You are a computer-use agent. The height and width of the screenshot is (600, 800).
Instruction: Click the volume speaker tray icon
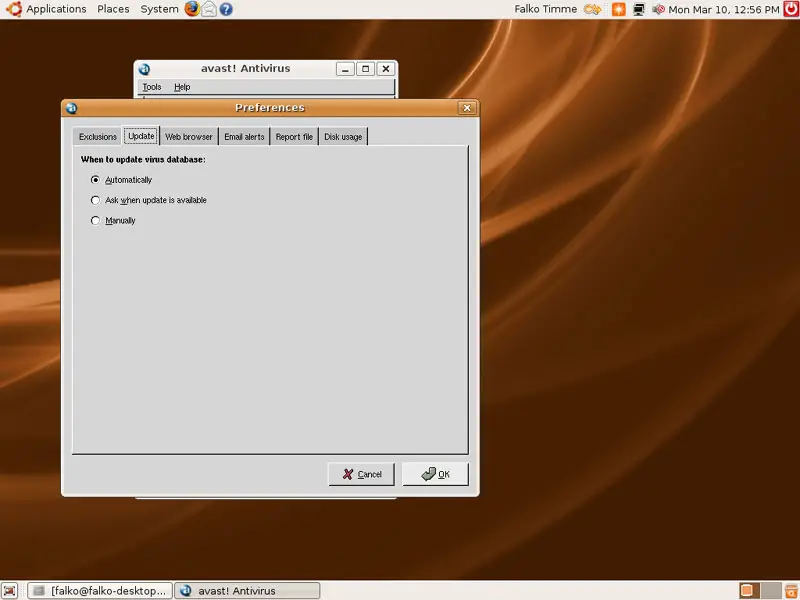658,9
